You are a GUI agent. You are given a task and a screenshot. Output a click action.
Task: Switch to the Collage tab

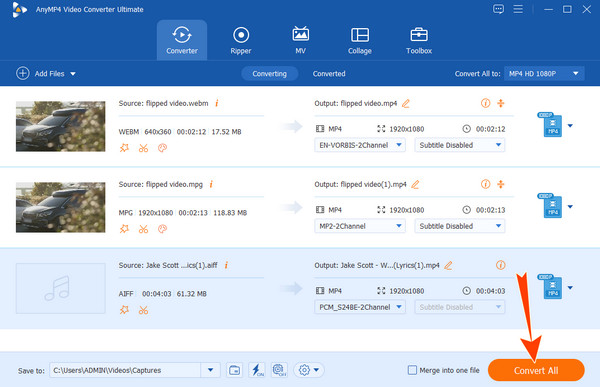[360, 40]
